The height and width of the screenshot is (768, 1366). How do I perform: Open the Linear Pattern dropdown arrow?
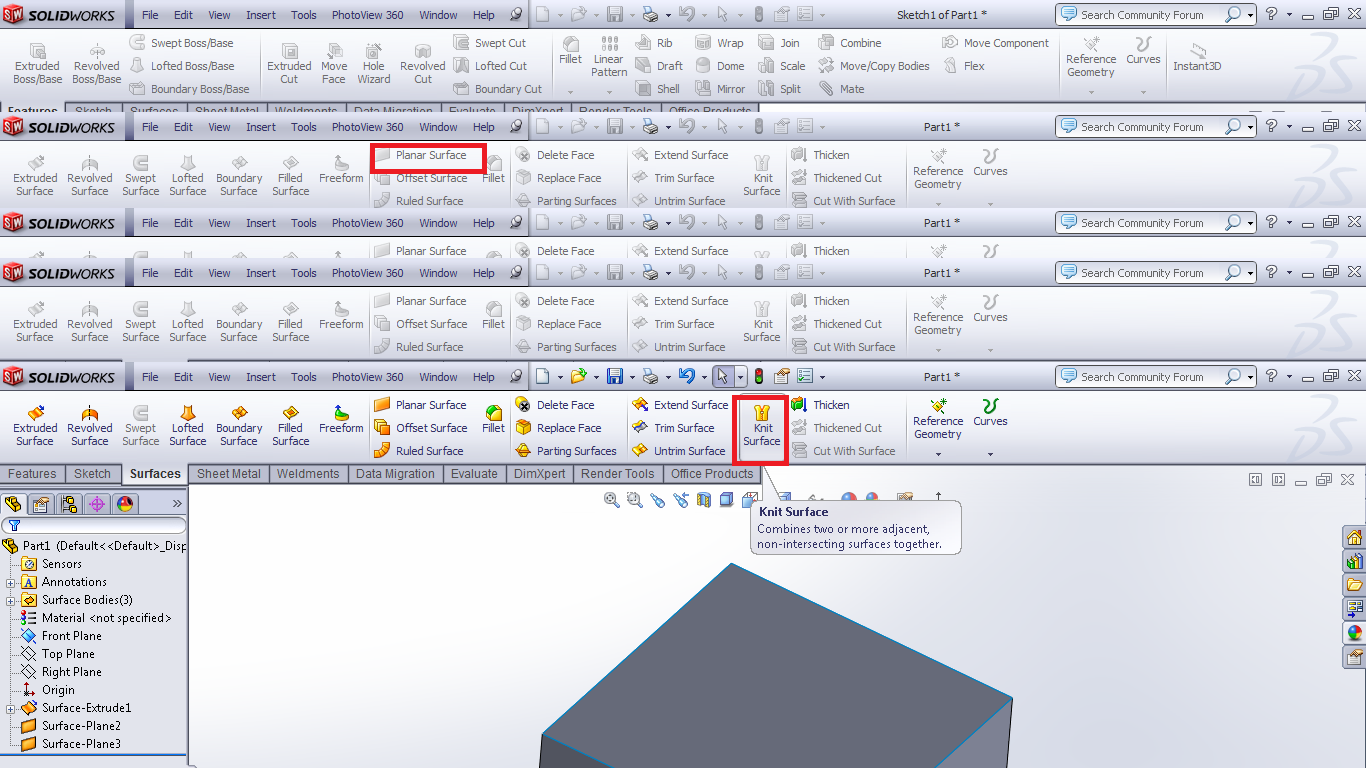[x=608, y=92]
